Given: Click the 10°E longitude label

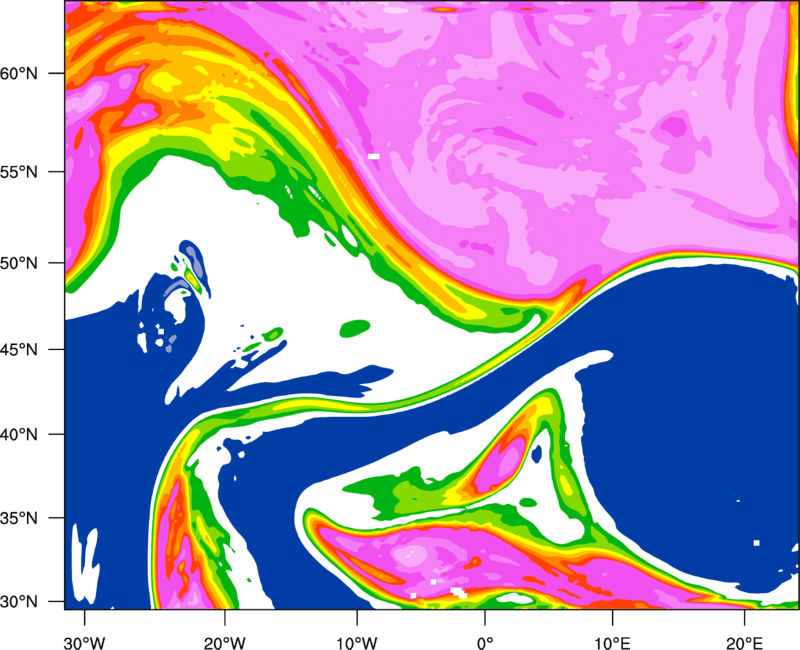Looking at the screenshot, I should [x=612, y=643].
